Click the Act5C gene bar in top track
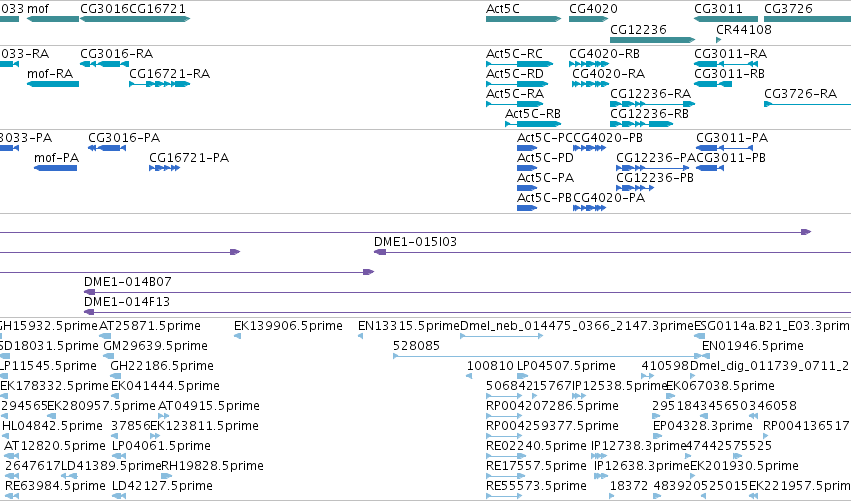The image size is (851, 501). (x=523, y=19)
